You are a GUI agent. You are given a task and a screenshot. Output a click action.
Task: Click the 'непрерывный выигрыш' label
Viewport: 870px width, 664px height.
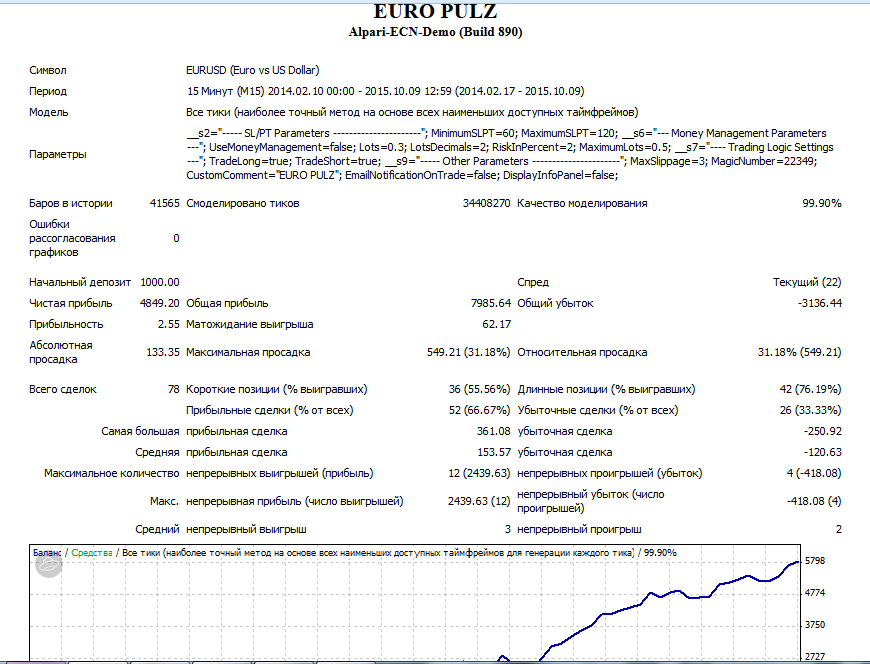coord(246,530)
